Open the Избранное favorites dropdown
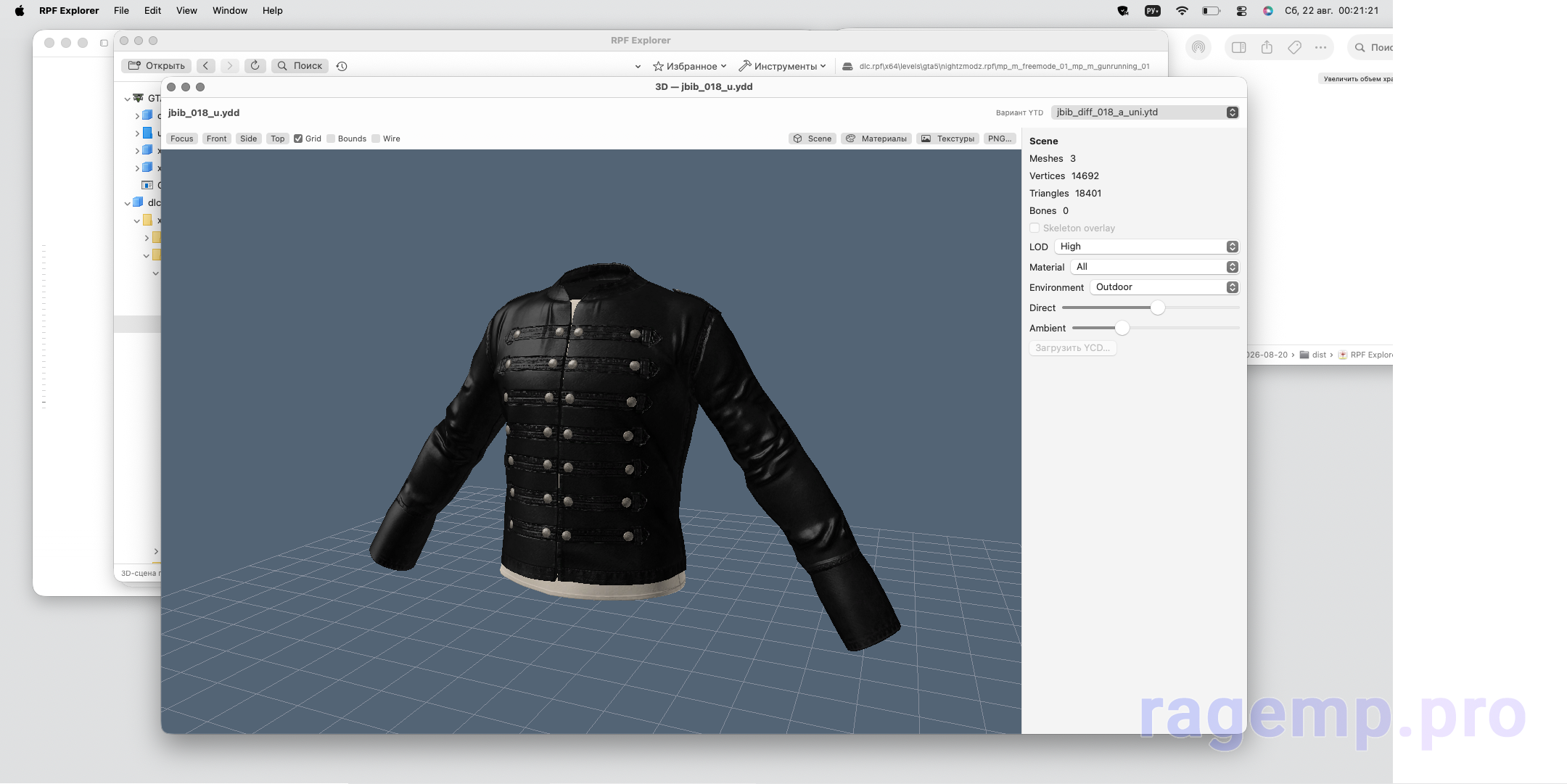This screenshot has width=1567, height=784. tap(689, 66)
